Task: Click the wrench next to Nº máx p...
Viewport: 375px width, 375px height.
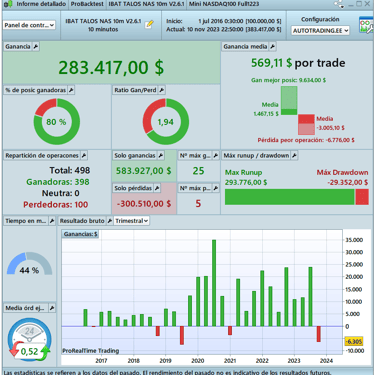Action: pos(216,188)
